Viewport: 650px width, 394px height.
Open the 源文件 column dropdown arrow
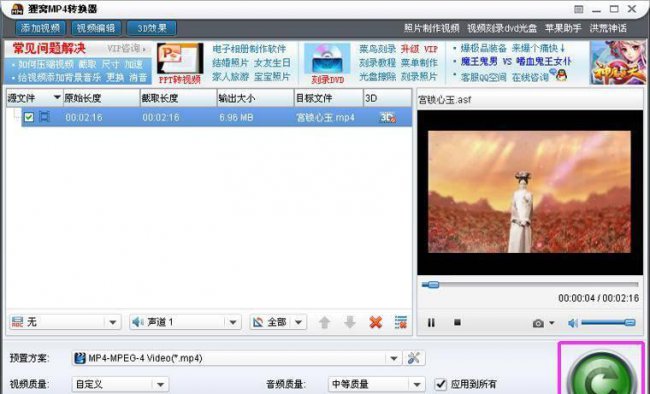[x=57, y=98]
